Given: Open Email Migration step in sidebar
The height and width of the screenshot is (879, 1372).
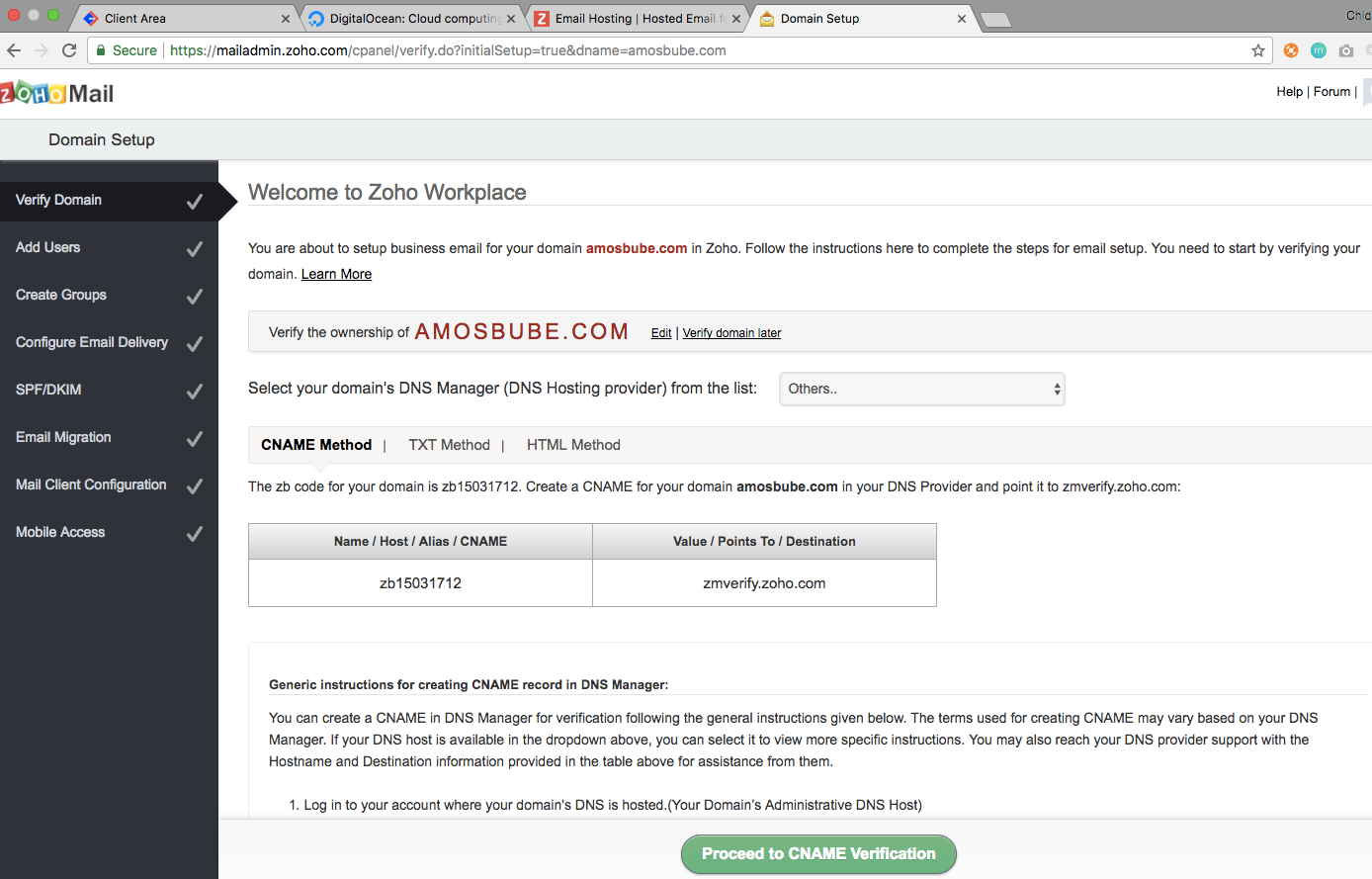Looking at the screenshot, I should tap(109, 438).
